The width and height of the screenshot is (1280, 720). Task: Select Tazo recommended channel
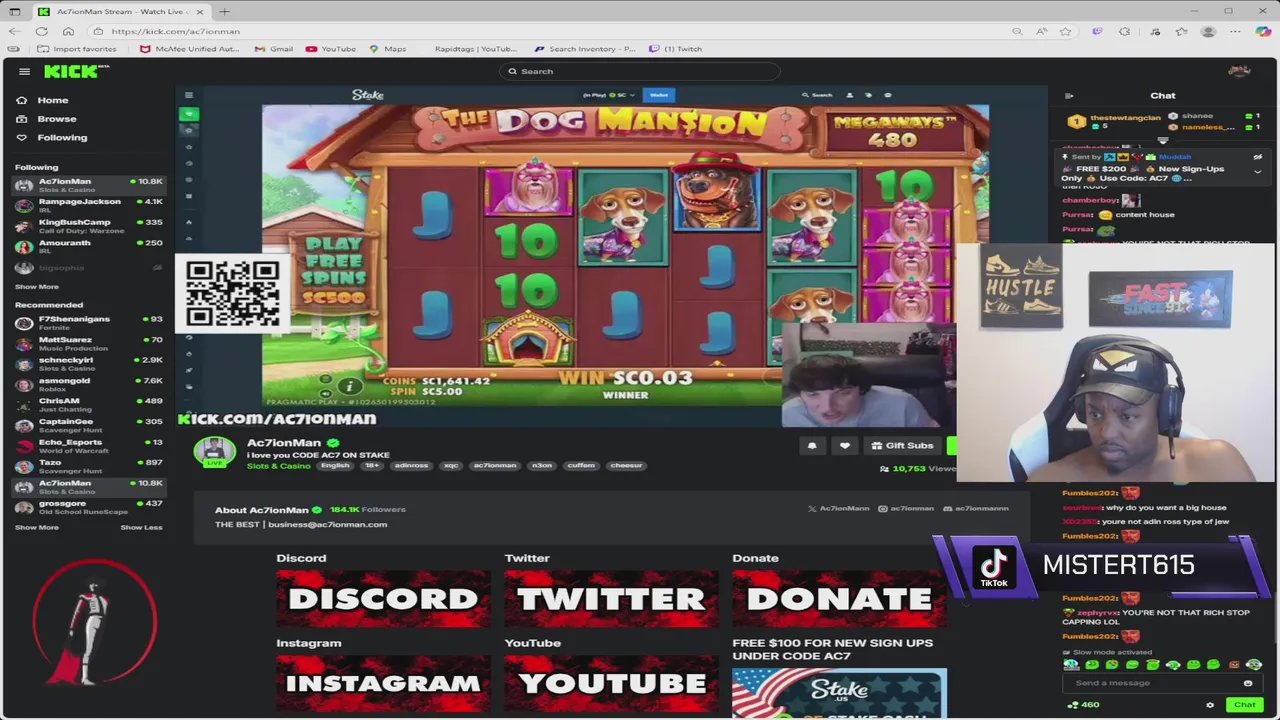[x=88, y=466]
